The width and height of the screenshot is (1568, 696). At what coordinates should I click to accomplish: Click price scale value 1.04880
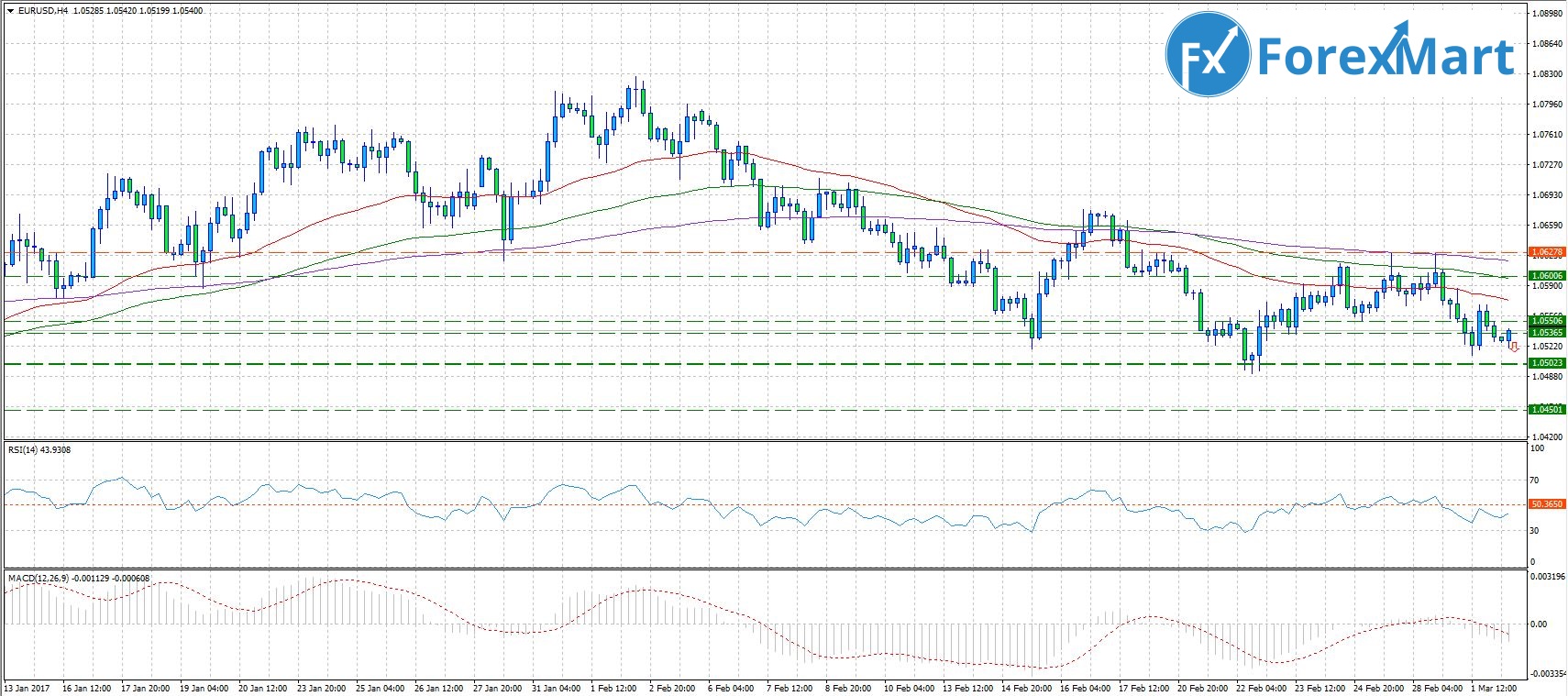[1547, 377]
